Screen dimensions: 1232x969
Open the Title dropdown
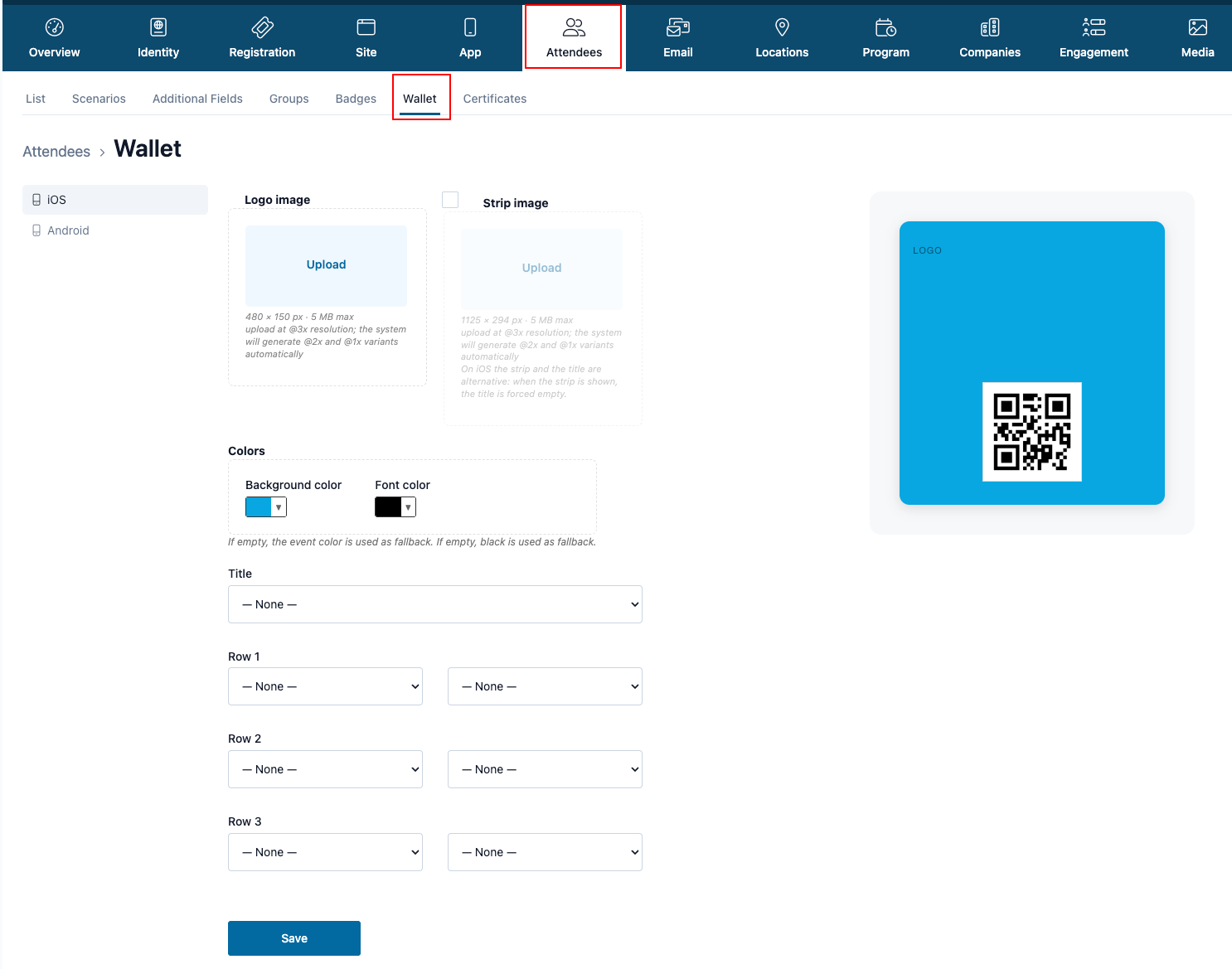[435, 604]
